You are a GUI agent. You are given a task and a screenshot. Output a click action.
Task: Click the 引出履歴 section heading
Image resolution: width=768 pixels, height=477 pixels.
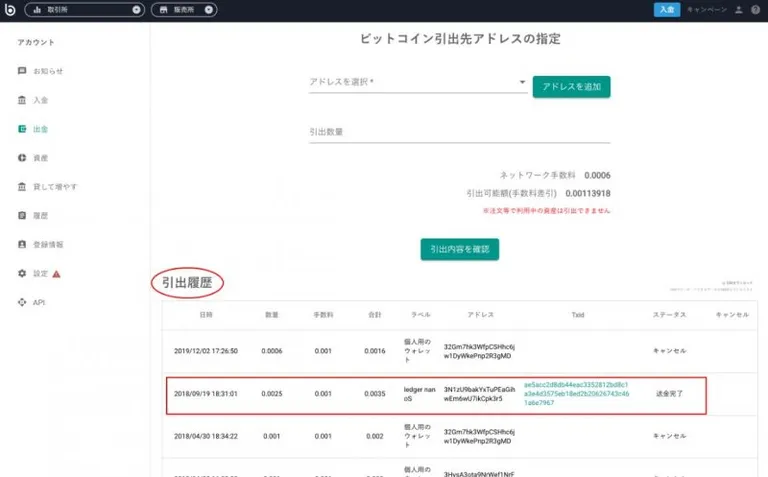pyautogui.click(x=187, y=283)
